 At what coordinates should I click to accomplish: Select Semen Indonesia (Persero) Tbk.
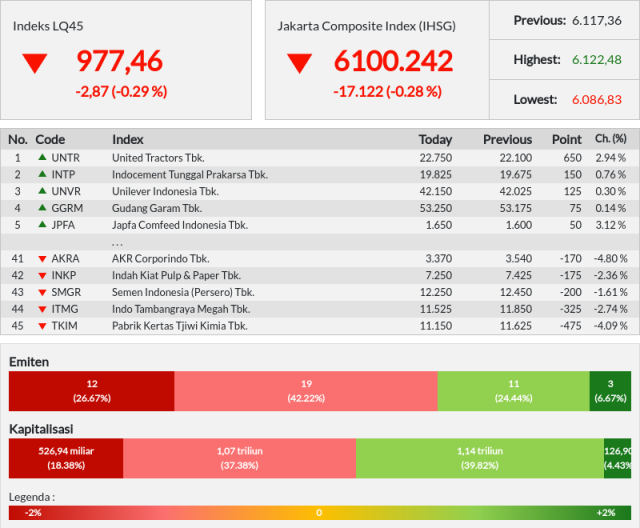tap(183, 292)
